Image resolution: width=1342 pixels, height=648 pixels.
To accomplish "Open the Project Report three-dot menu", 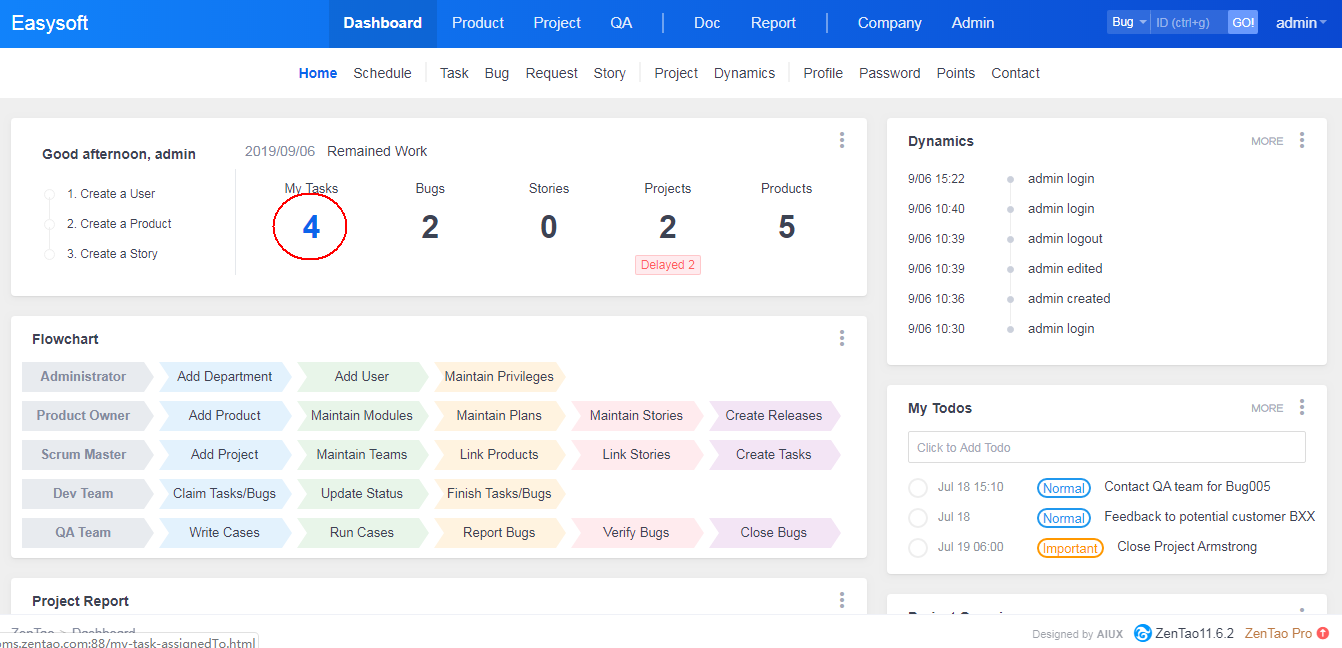I will click(x=842, y=600).
